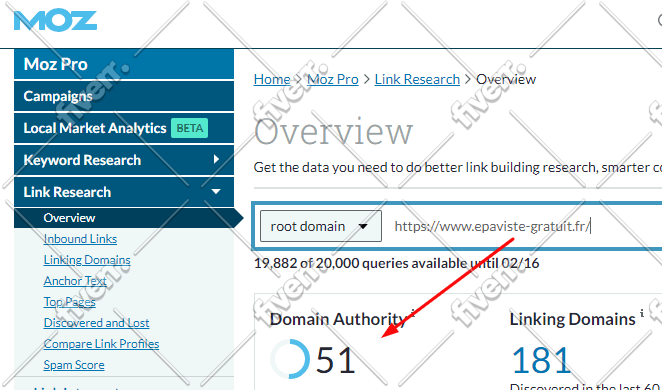Go to Moz Pro breadcrumb
The image size is (662, 390).
click(333, 79)
